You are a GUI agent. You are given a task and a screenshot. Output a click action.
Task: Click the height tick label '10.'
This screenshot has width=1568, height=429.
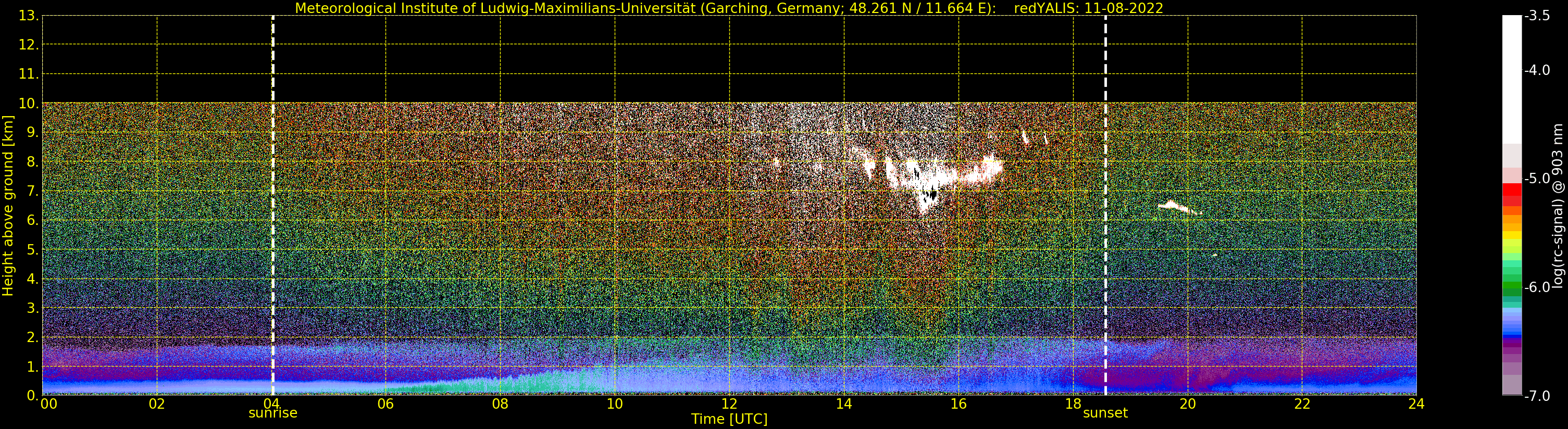(29, 104)
